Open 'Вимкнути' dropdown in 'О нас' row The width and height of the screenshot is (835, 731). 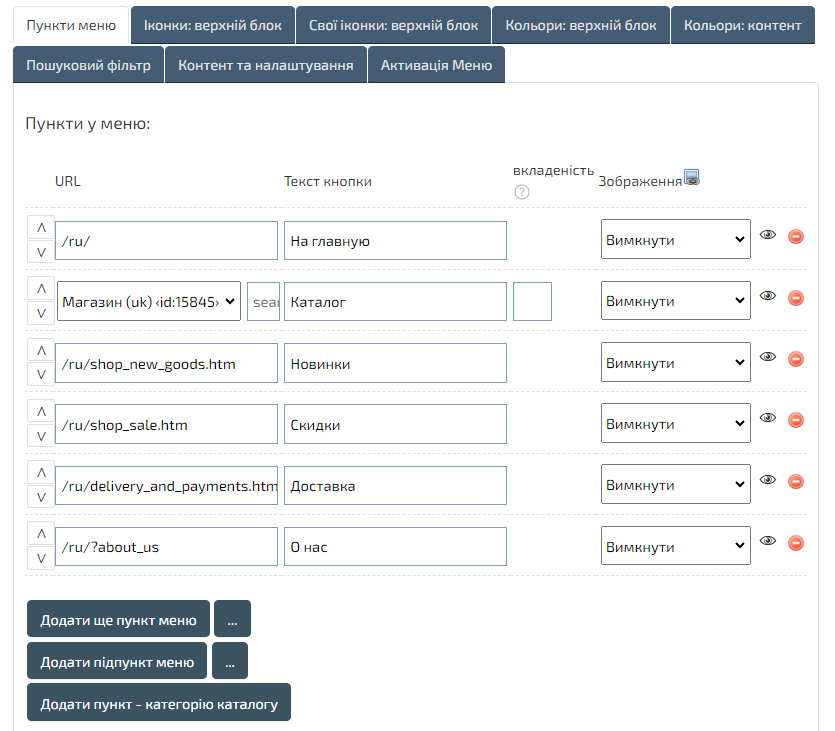point(675,547)
